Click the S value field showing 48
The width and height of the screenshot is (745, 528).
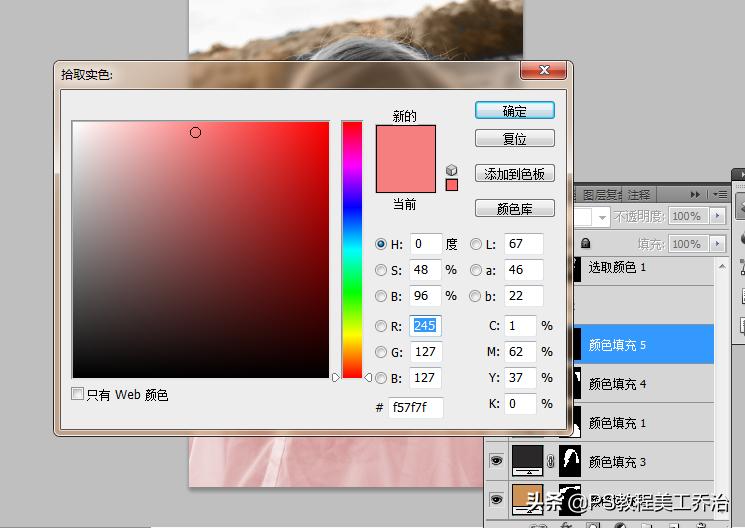[x=426, y=270]
